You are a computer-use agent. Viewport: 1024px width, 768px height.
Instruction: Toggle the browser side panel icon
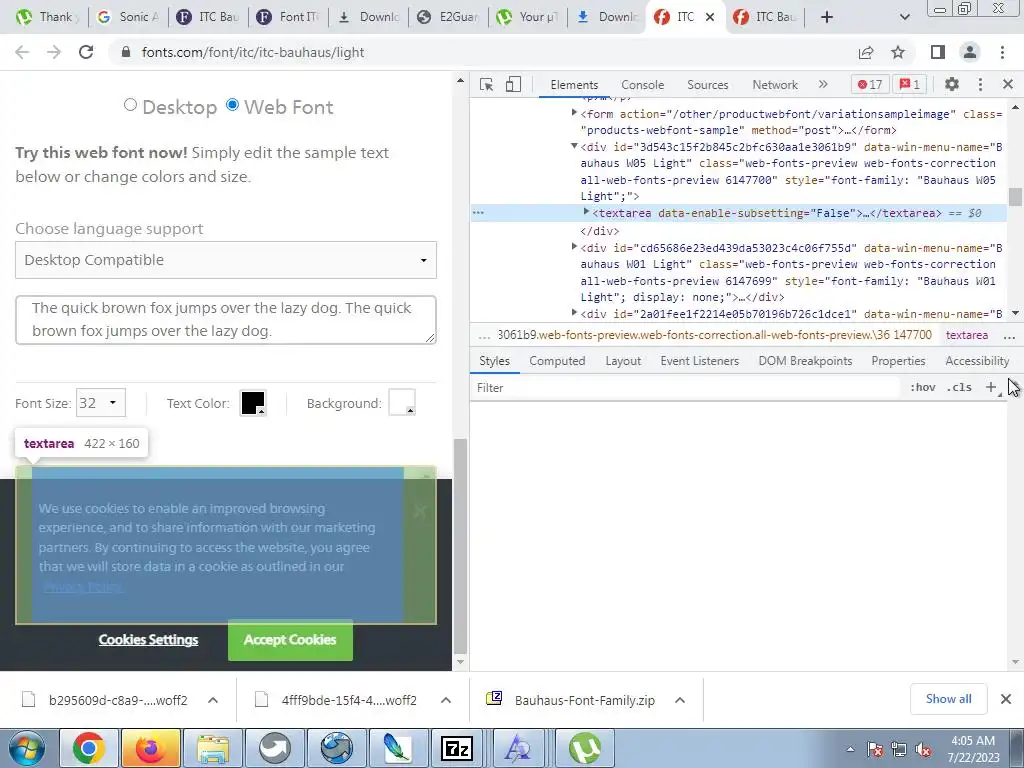click(938, 52)
